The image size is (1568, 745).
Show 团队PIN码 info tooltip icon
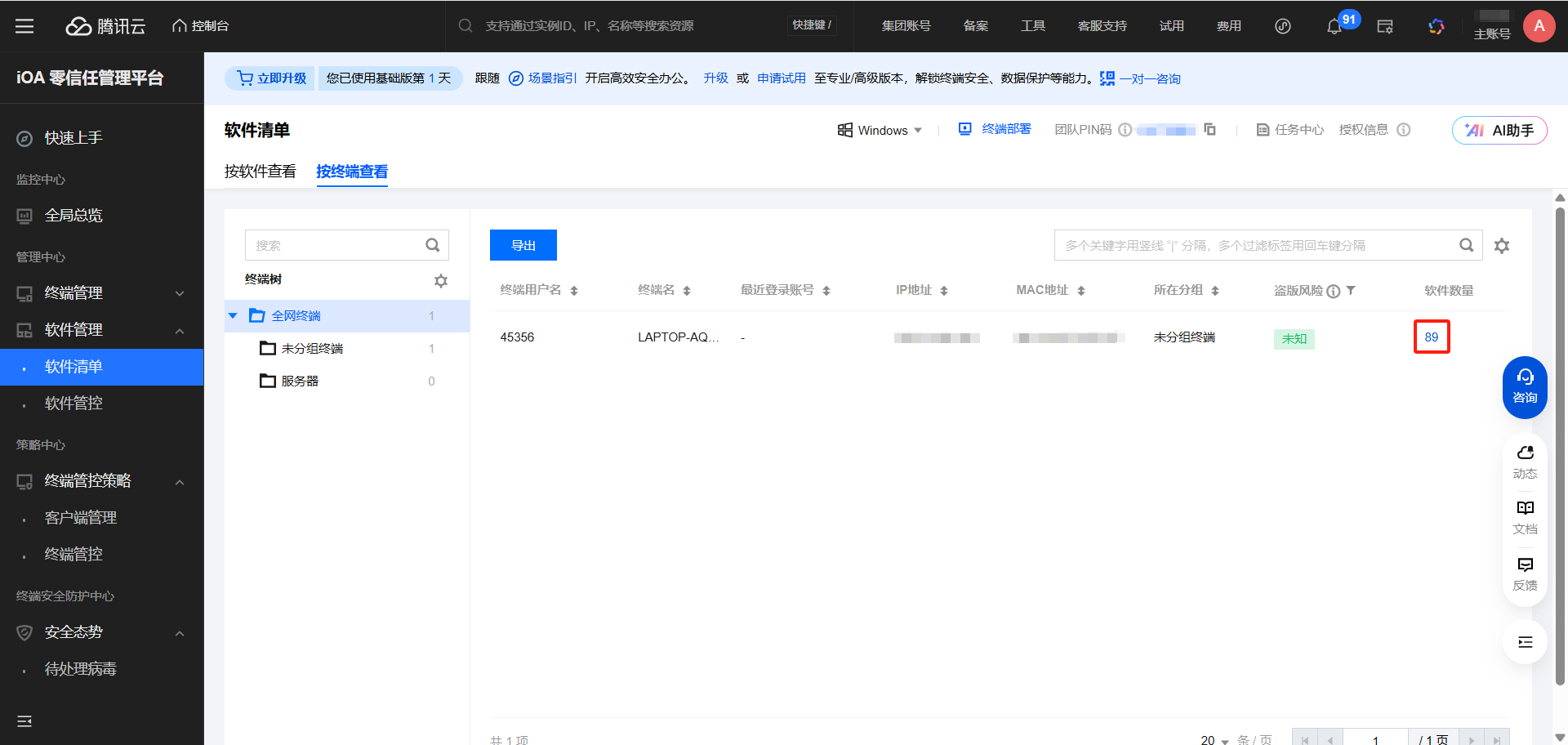click(x=1125, y=130)
